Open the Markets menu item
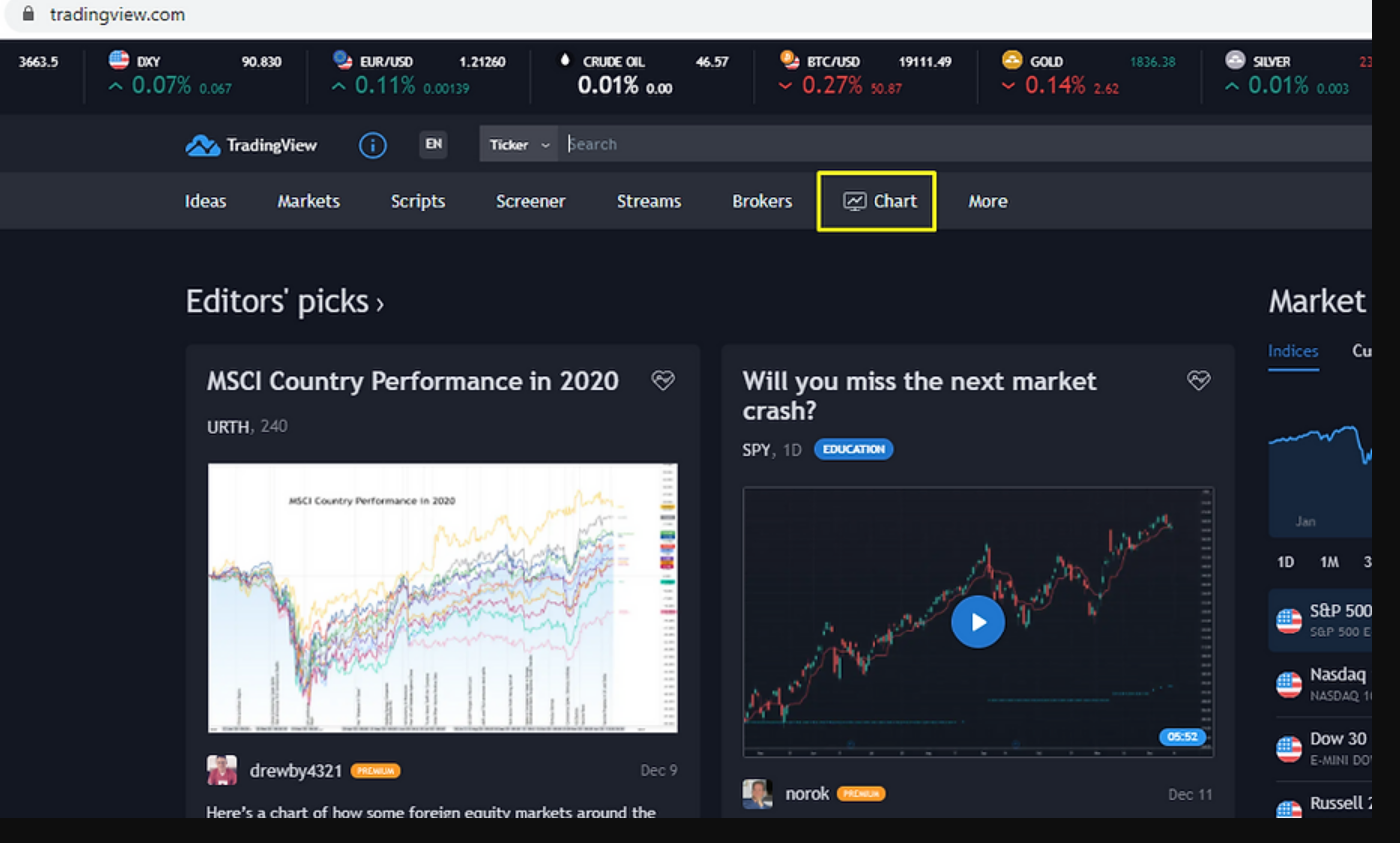 [x=308, y=201]
